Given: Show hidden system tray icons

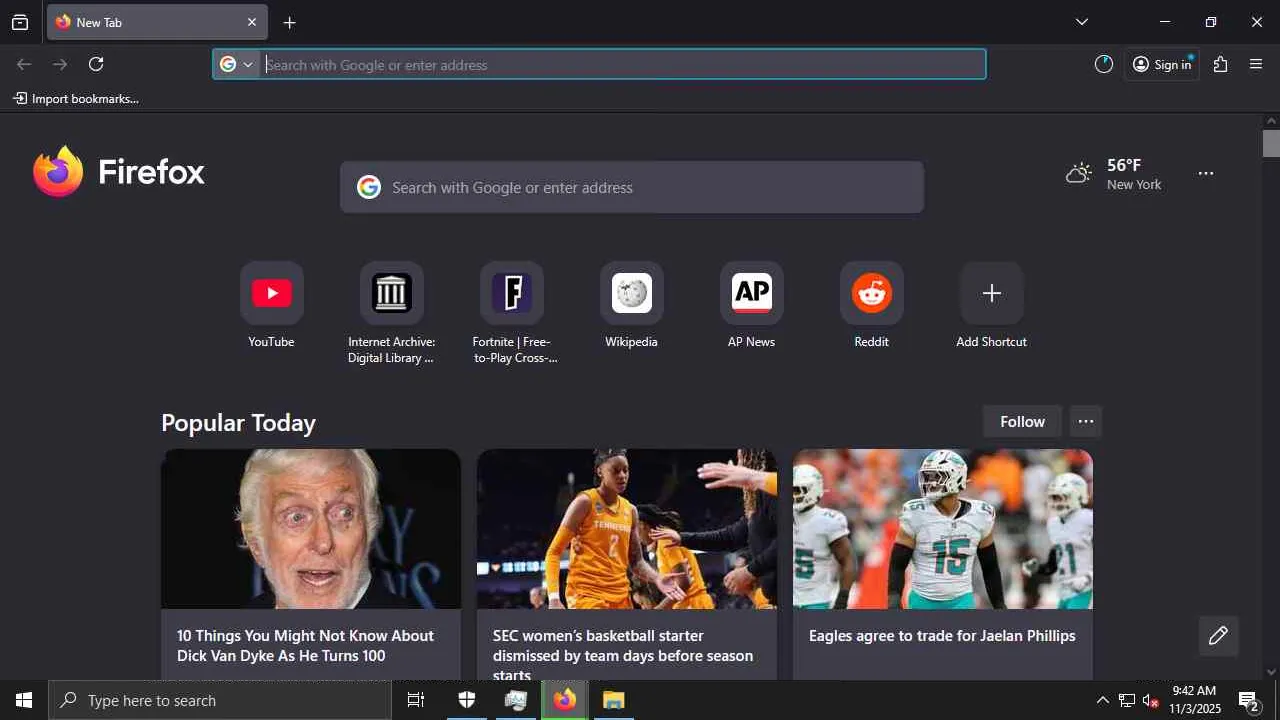Looking at the screenshot, I should [1102, 700].
